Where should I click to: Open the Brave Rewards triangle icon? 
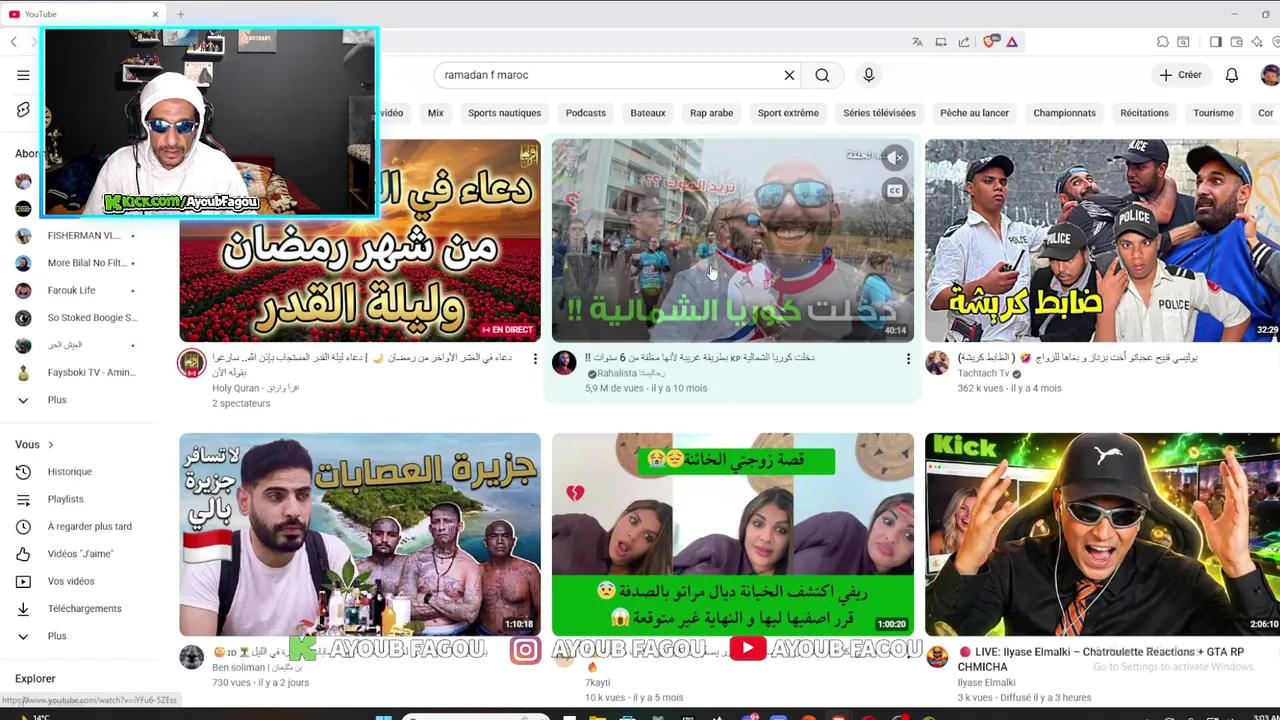click(1012, 42)
